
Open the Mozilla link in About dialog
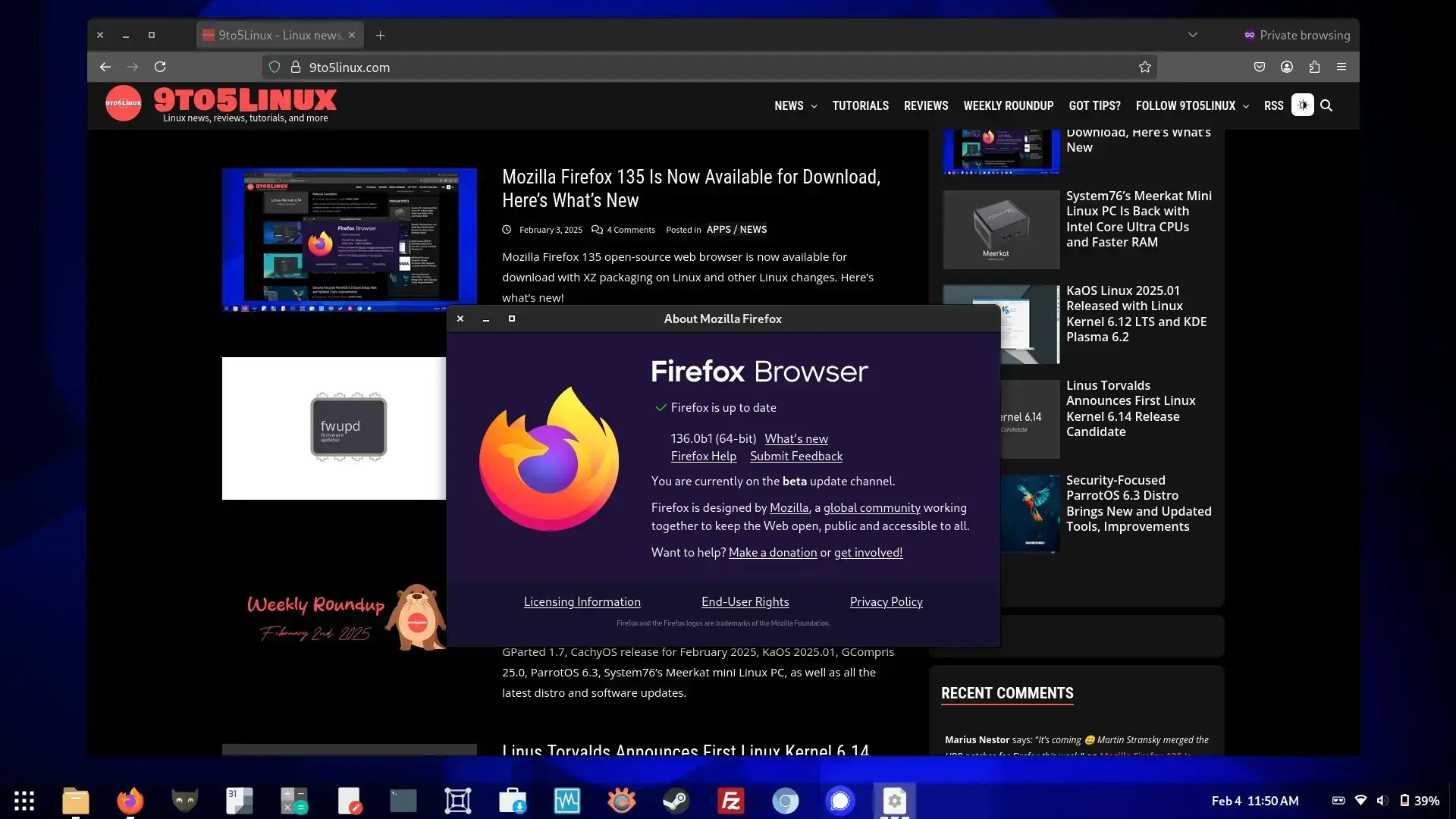[789, 507]
